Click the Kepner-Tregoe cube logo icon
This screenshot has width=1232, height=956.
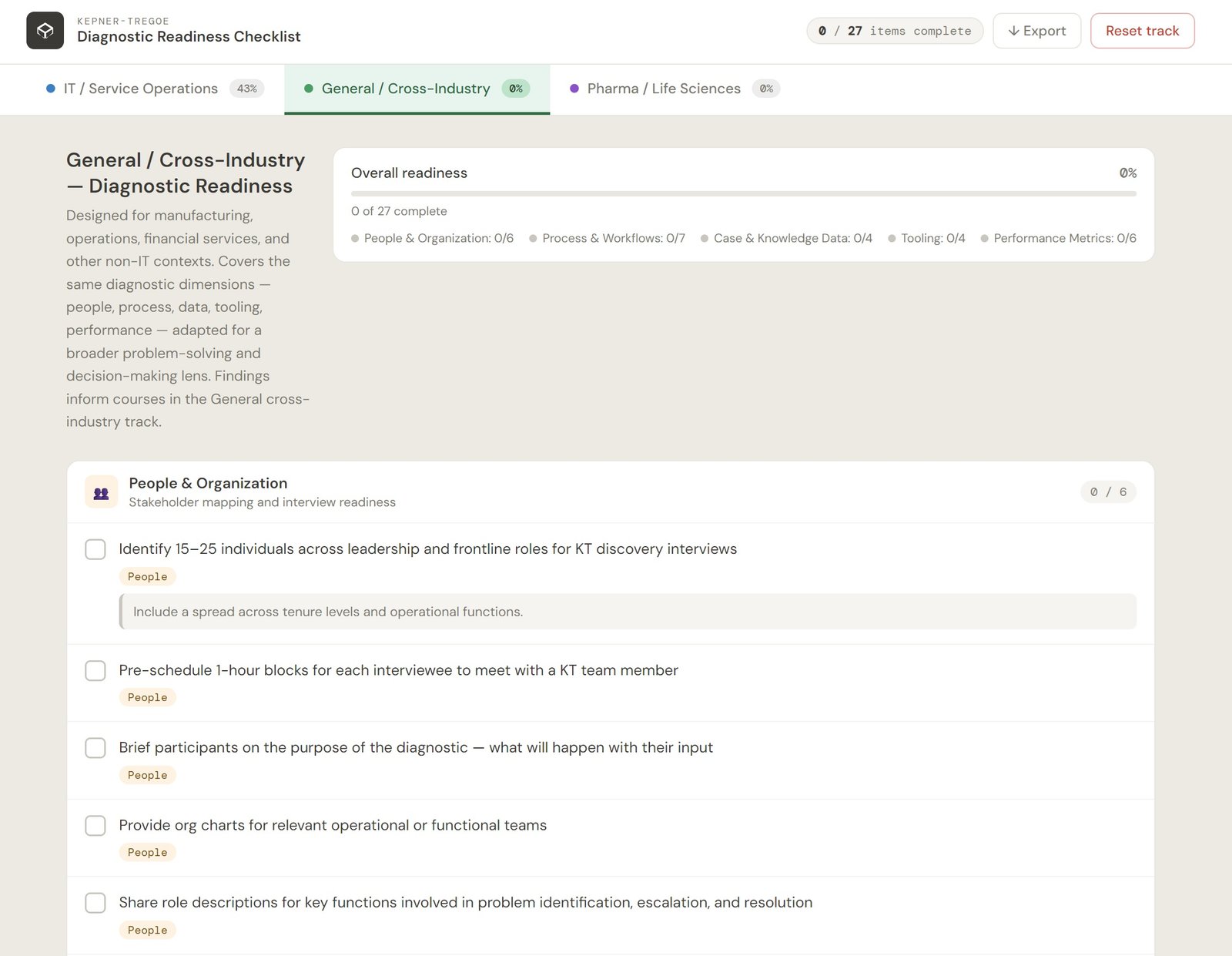click(45, 31)
